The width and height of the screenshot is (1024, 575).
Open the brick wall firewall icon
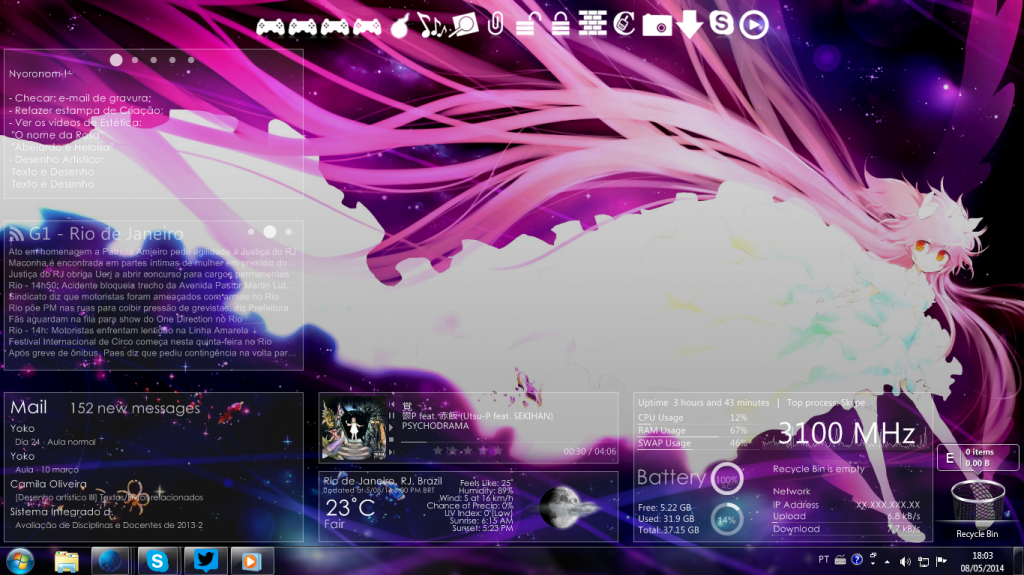(593, 24)
